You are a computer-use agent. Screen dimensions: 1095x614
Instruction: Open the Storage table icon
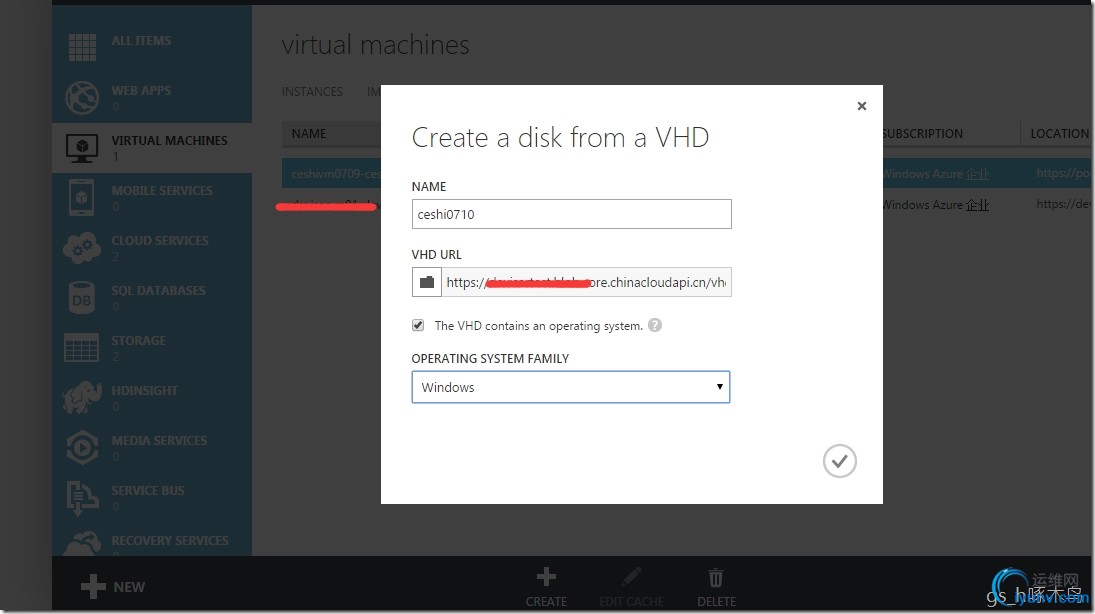click(x=82, y=347)
